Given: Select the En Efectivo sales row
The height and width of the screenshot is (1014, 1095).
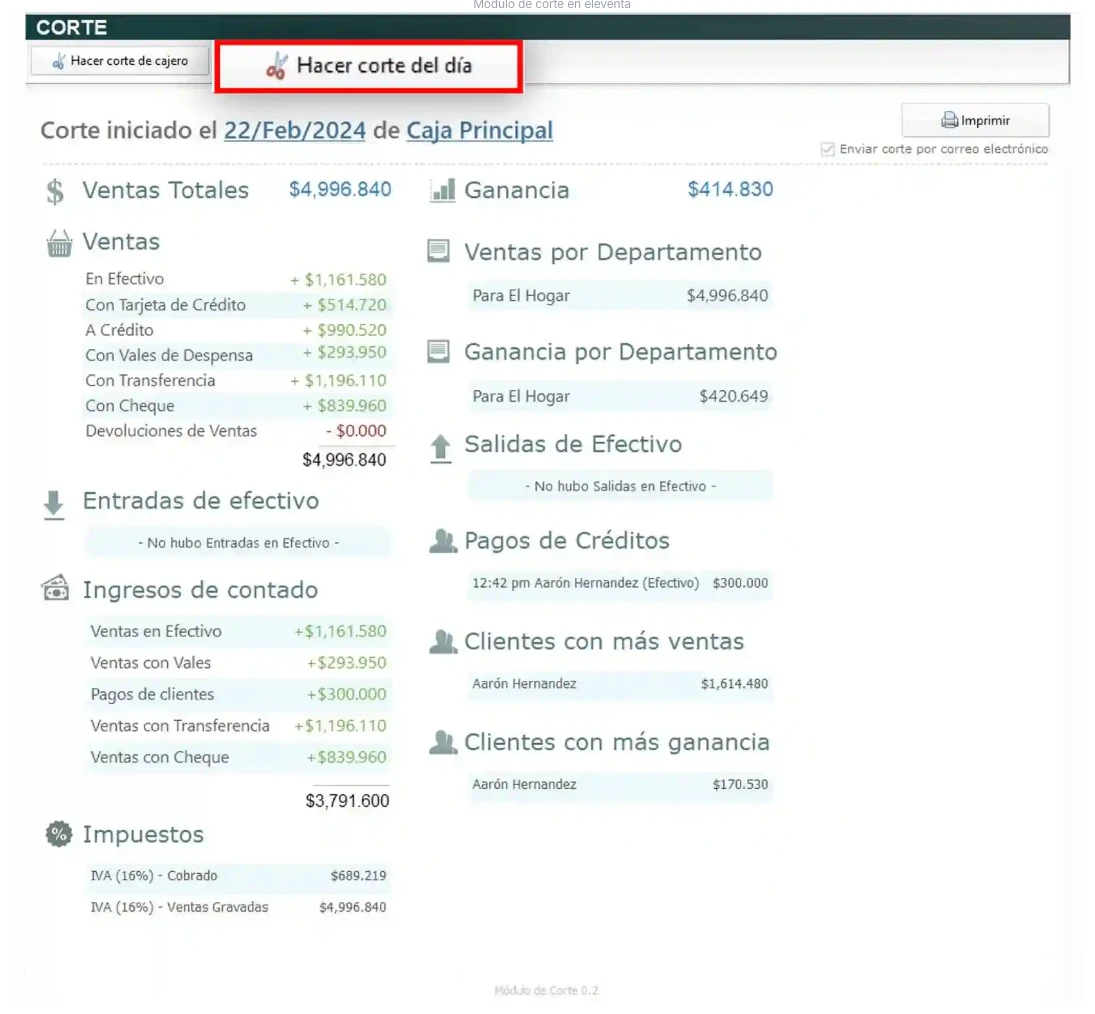Looking at the screenshot, I should click(x=236, y=279).
